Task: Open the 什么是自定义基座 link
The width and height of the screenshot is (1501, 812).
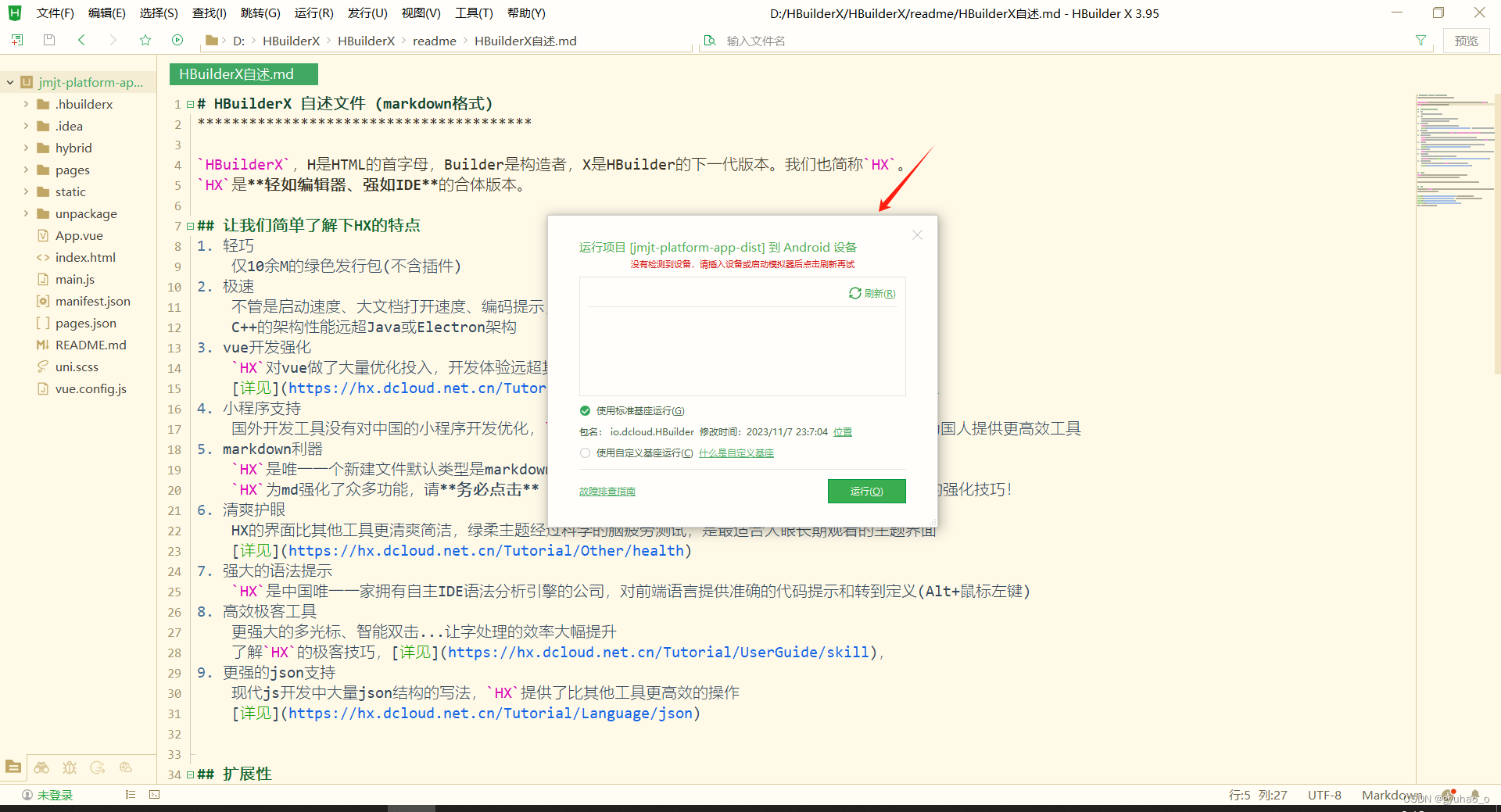Action: 736,453
